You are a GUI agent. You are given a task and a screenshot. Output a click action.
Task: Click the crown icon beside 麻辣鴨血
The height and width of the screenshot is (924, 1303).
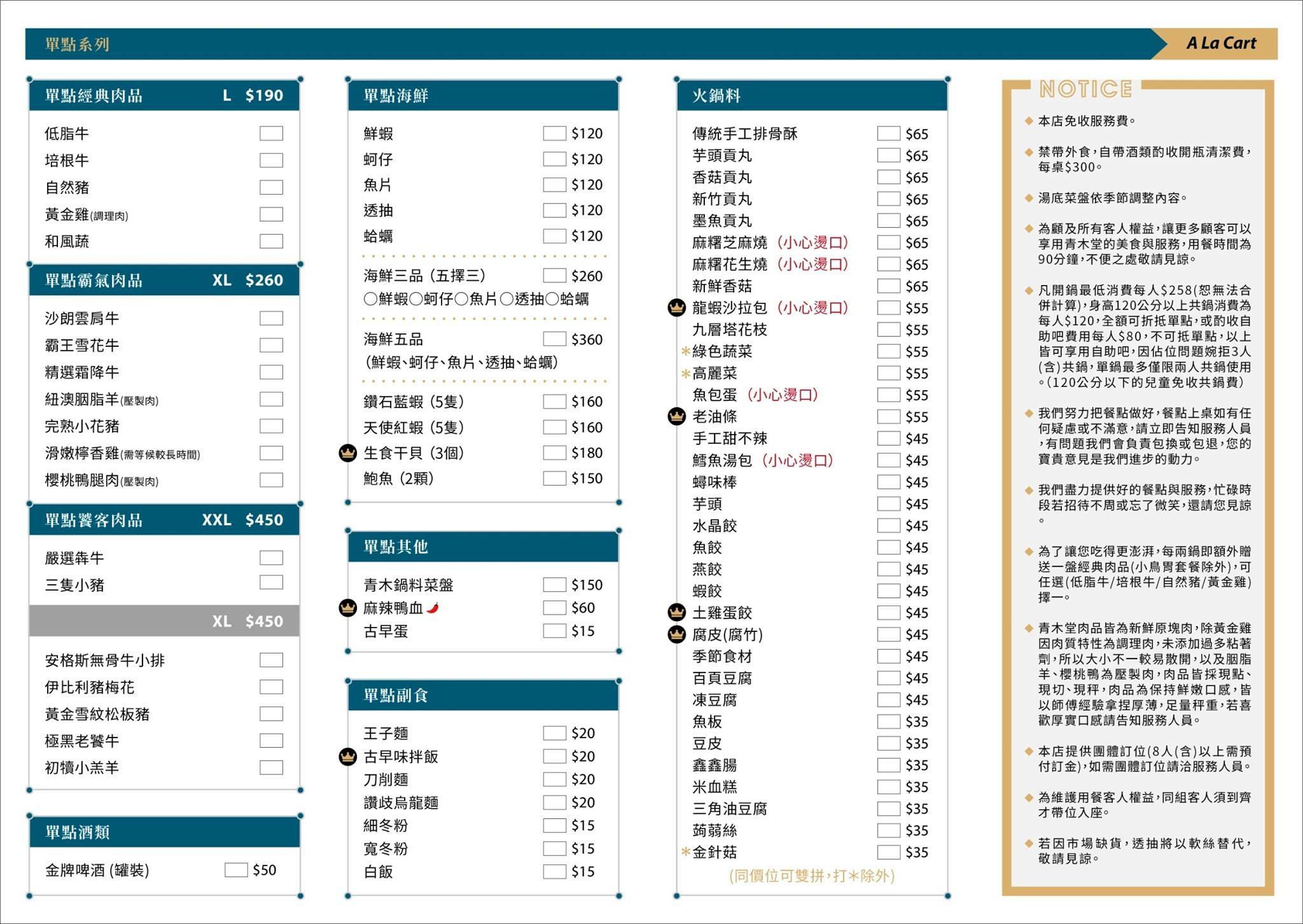point(347,608)
